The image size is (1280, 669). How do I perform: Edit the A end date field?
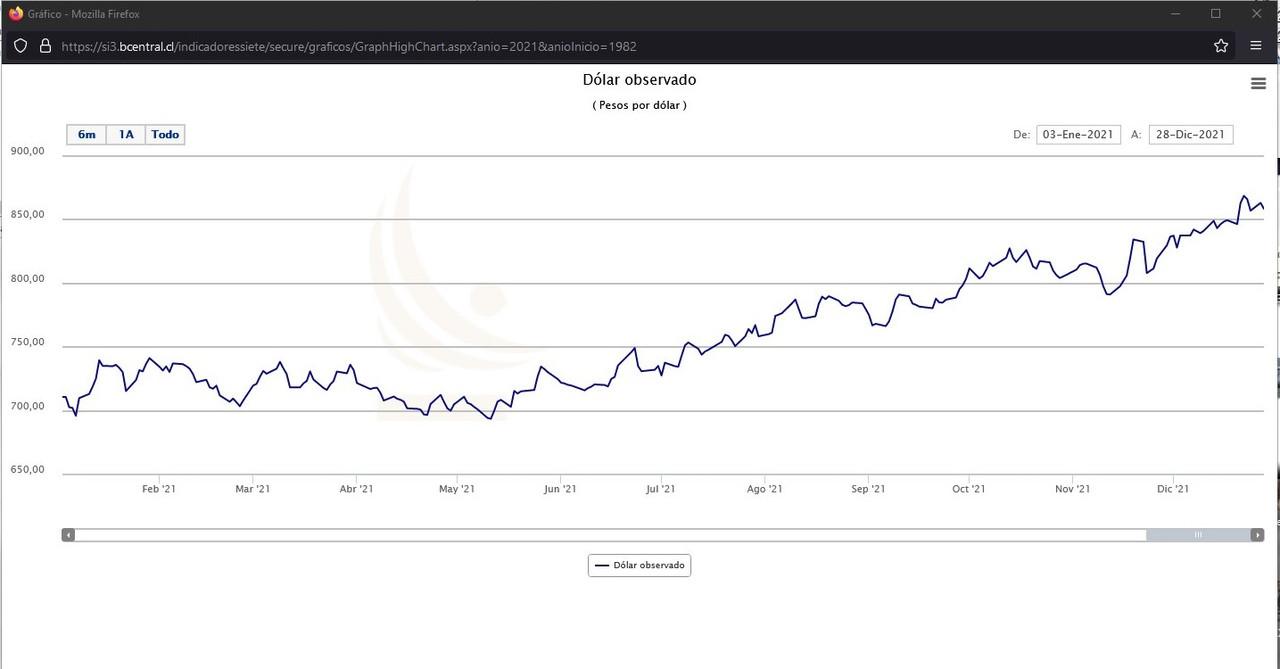click(1191, 134)
